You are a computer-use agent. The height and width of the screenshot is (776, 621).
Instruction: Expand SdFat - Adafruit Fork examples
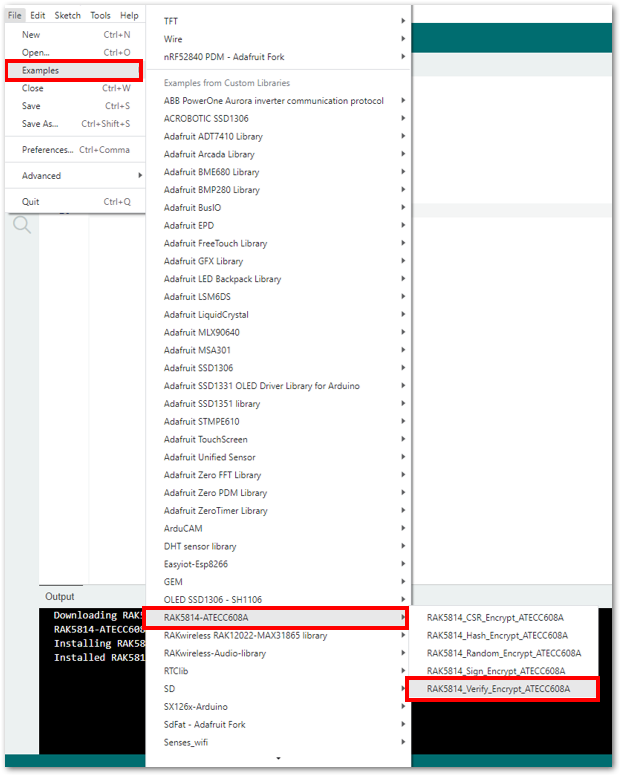[279, 724]
